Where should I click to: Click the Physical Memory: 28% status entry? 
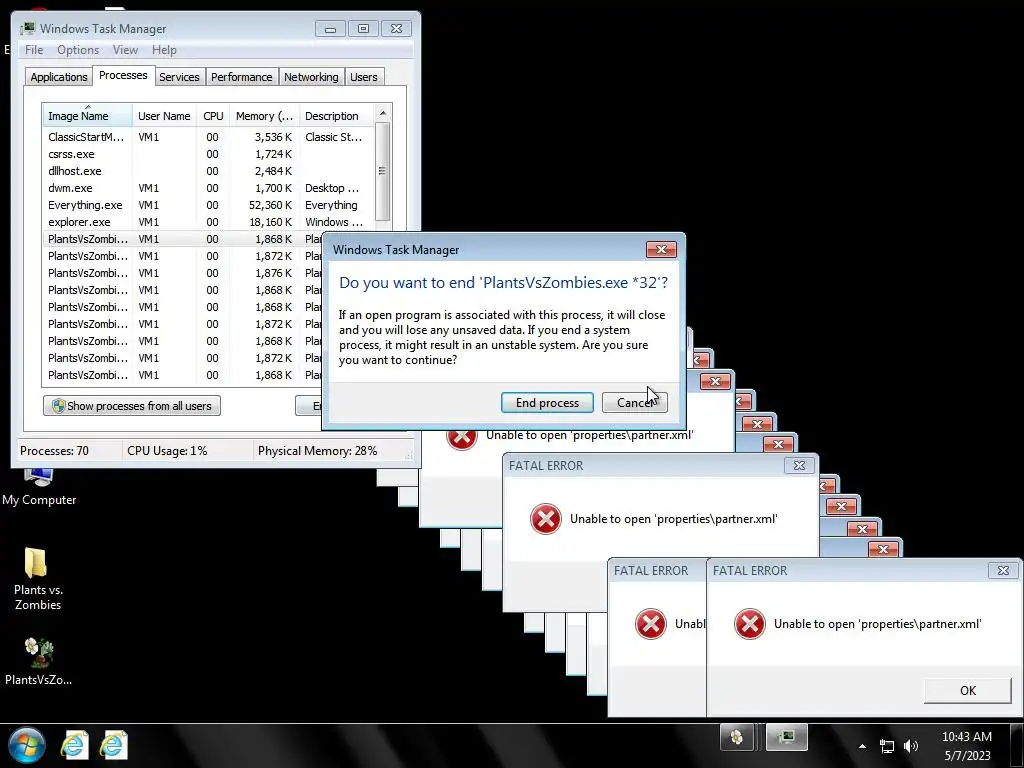click(x=317, y=451)
